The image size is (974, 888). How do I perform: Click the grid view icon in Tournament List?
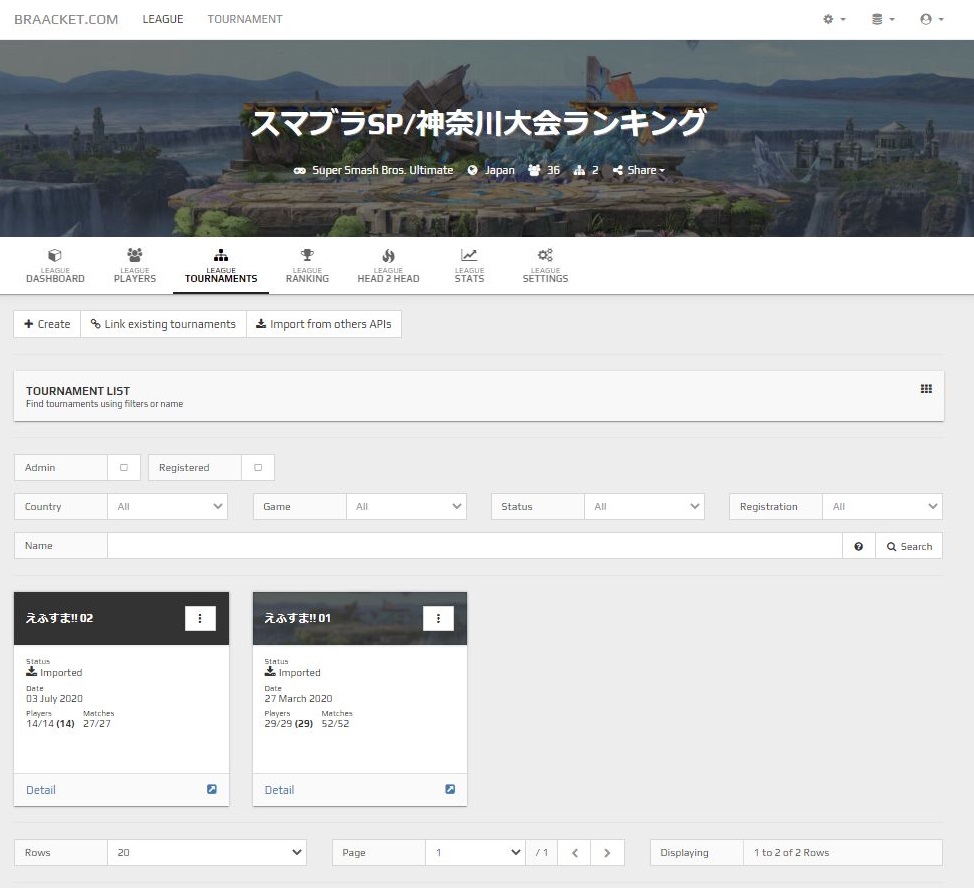[926, 389]
